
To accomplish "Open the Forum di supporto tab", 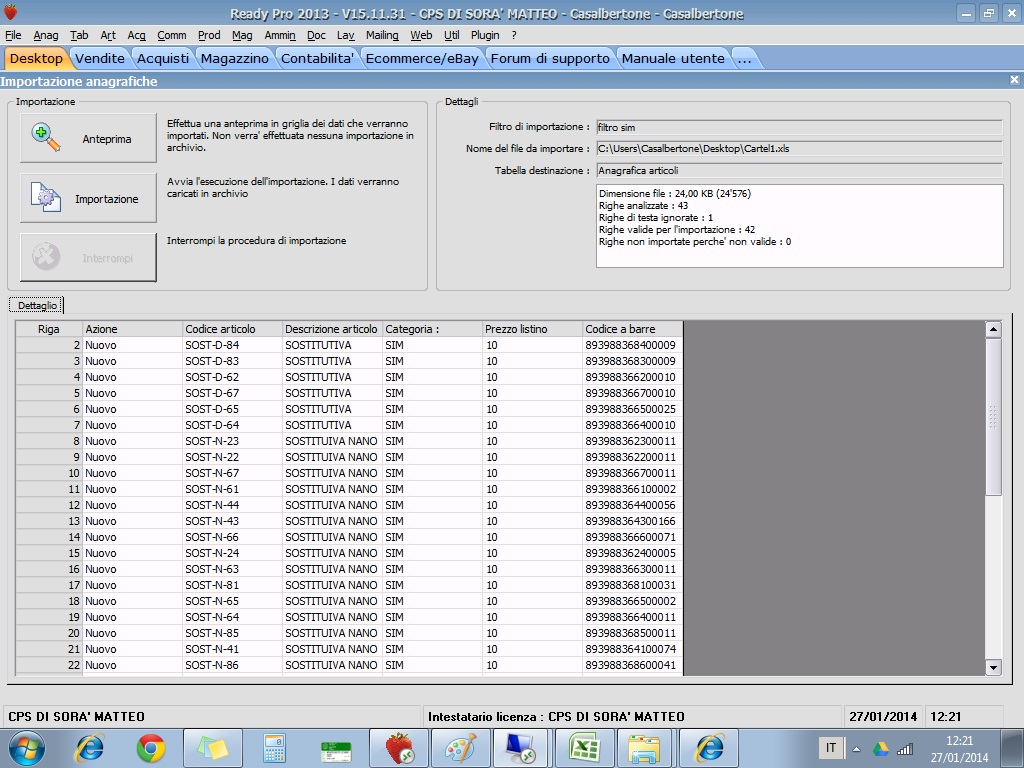I will pyautogui.click(x=550, y=58).
